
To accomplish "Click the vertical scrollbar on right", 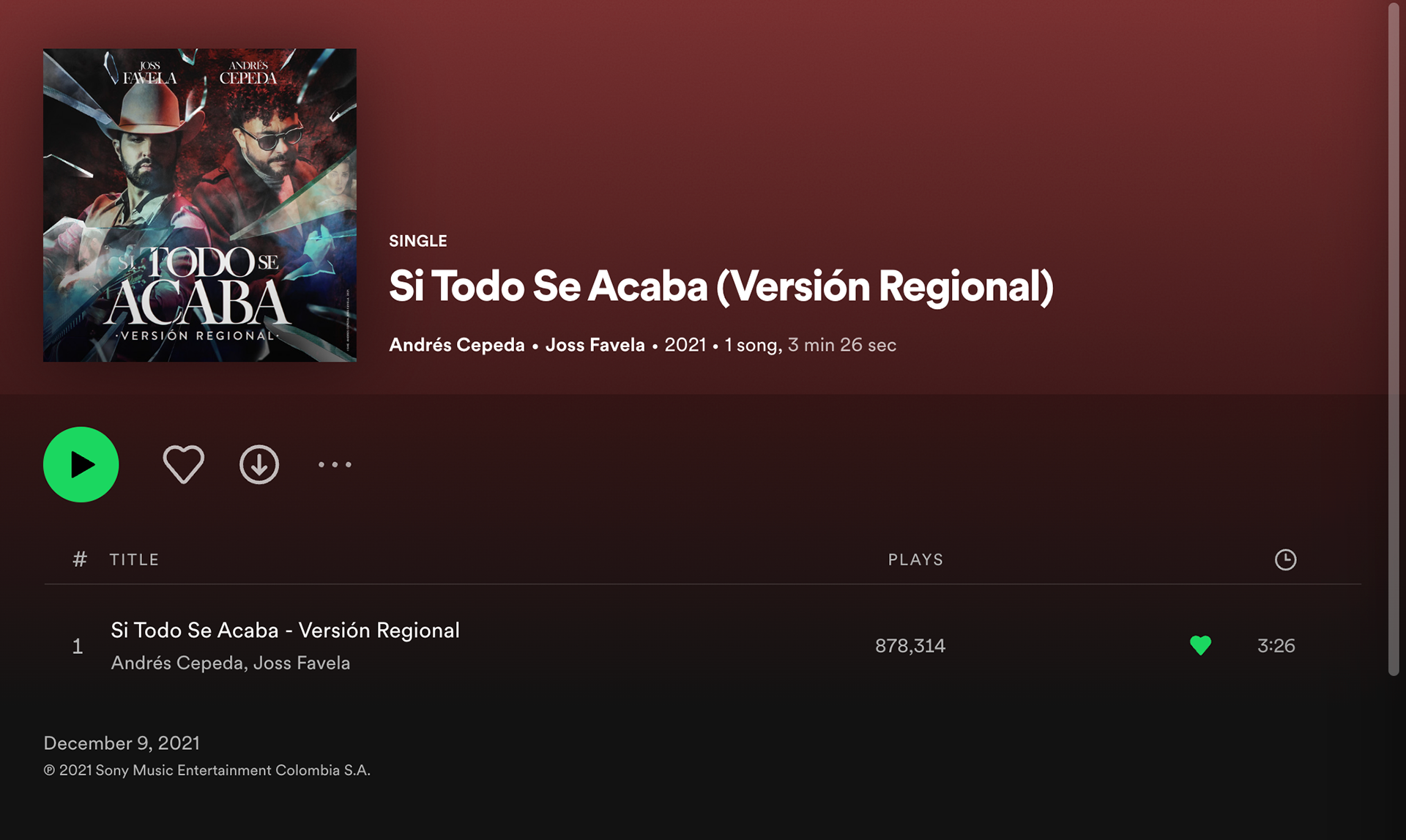I will point(1394,339).
